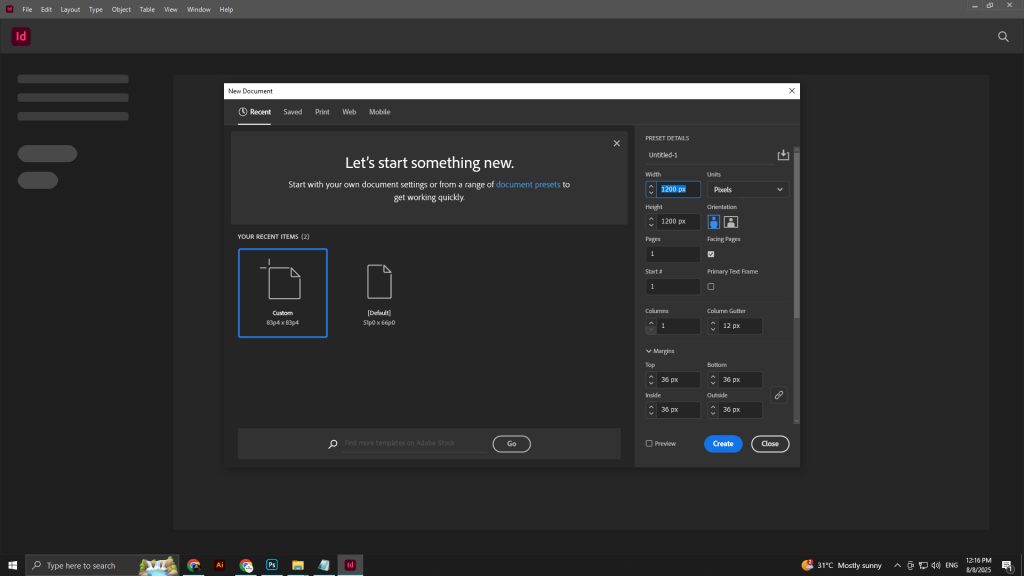Dismiss the 'Let's start something new' banner
The image size is (1024, 576).
tap(616, 144)
